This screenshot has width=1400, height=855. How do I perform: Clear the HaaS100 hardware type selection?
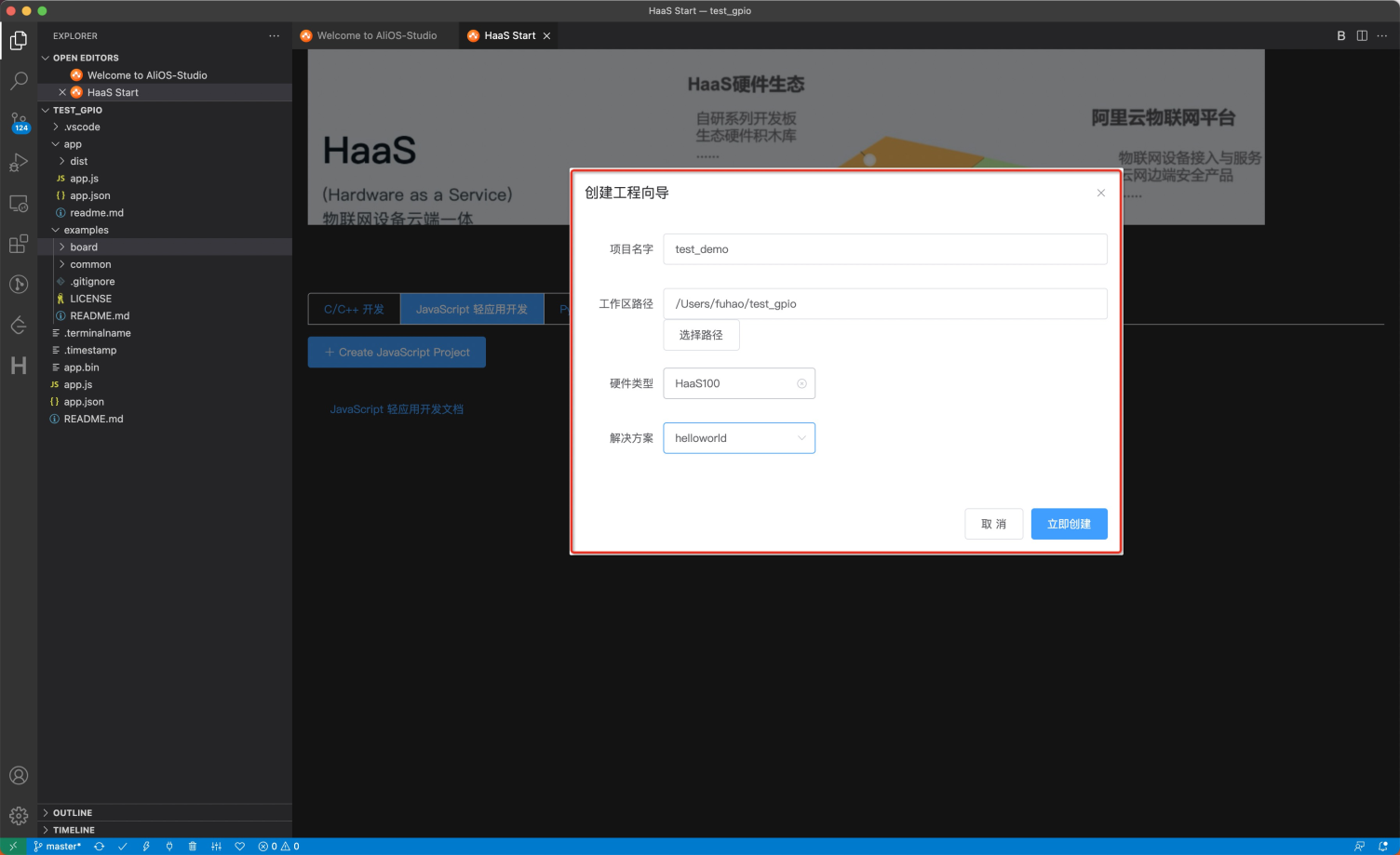801,383
